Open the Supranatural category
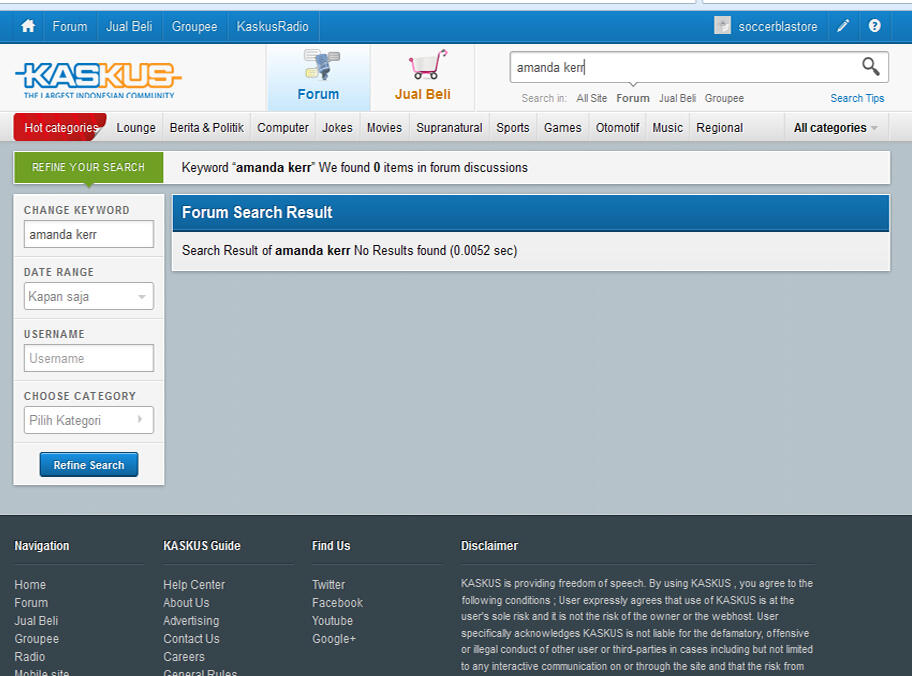The height and width of the screenshot is (676, 912). pyautogui.click(x=450, y=127)
